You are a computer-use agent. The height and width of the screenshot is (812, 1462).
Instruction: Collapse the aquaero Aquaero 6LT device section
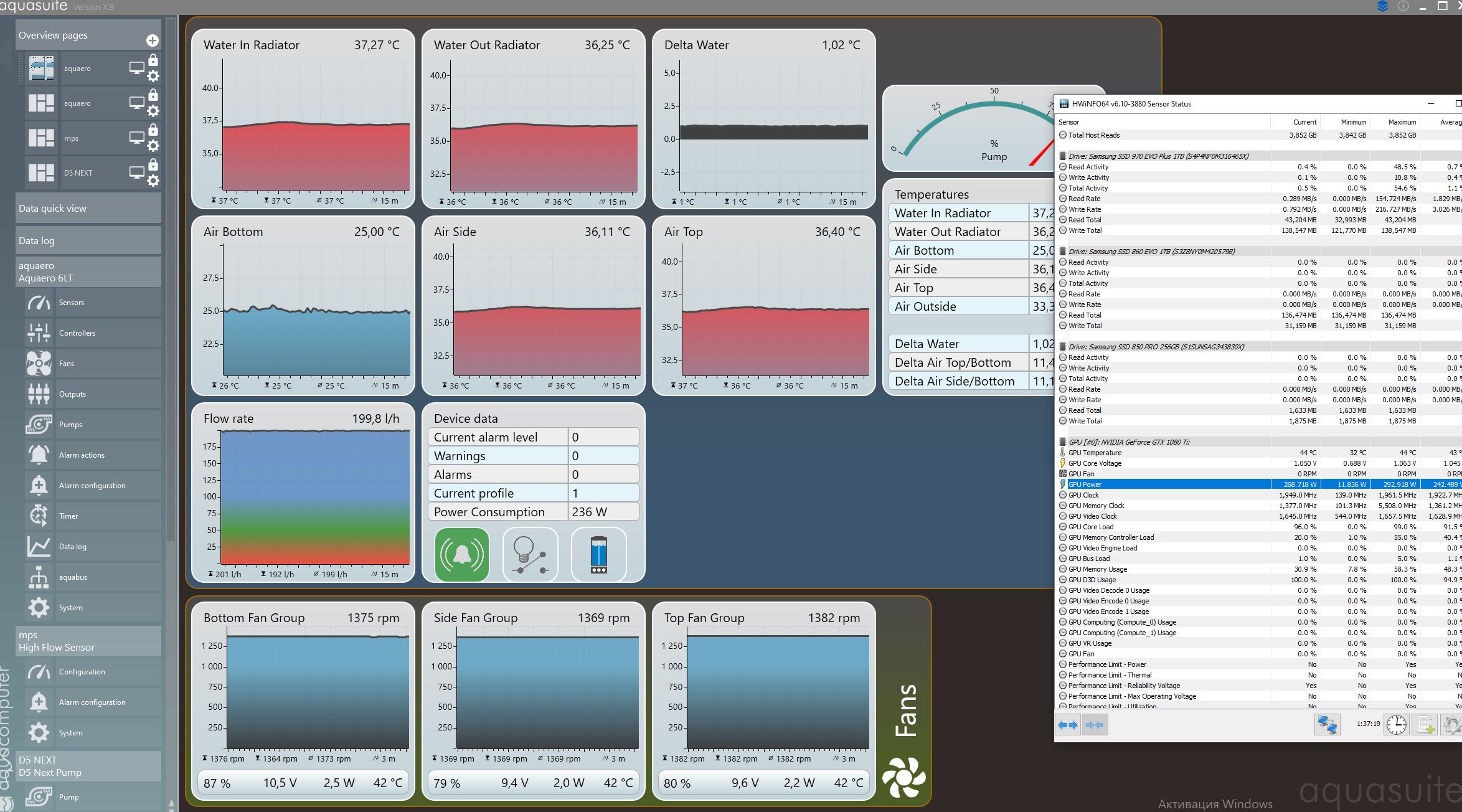(x=88, y=272)
